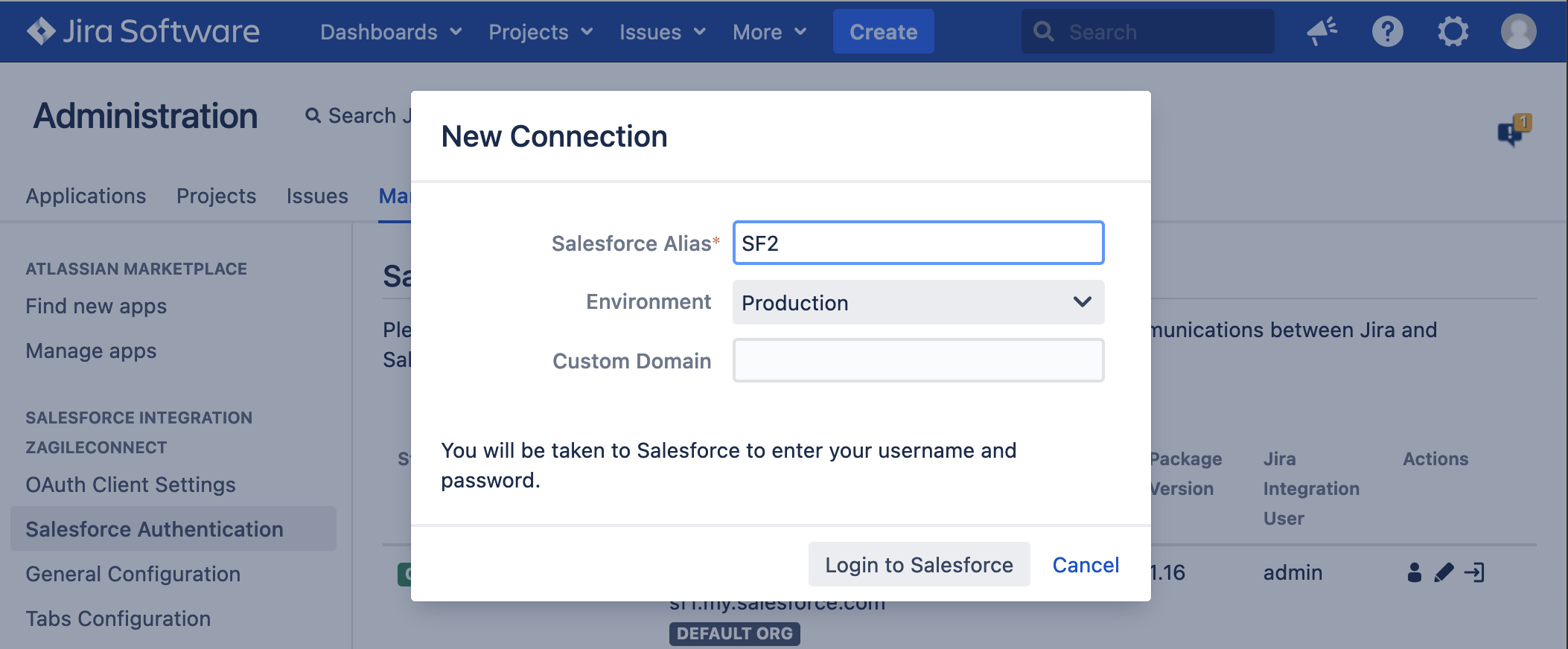Open the settings gear icon
The height and width of the screenshot is (649, 1568).
(1453, 31)
